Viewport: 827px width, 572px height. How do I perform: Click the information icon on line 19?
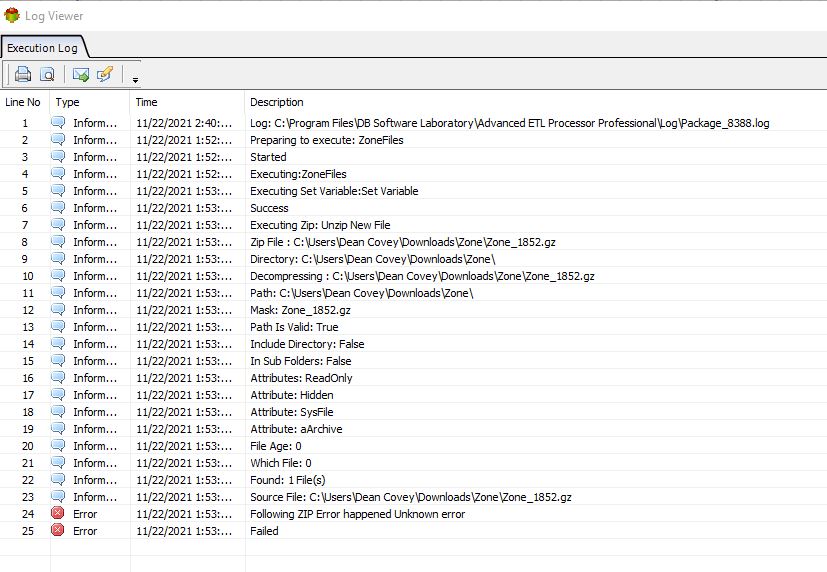point(58,428)
